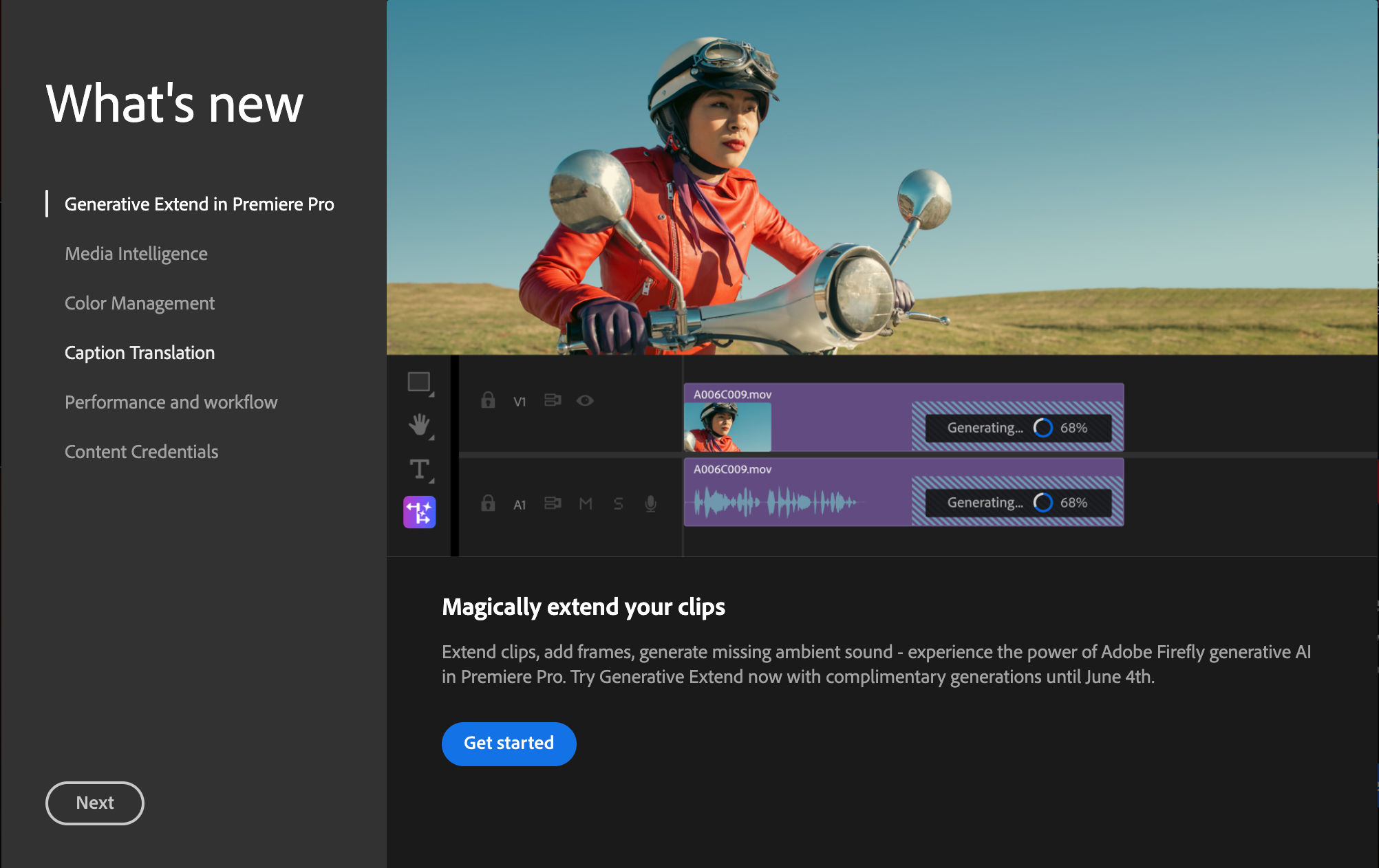
Task: Click the V1 track label
Action: pyautogui.click(x=520, y=402)
